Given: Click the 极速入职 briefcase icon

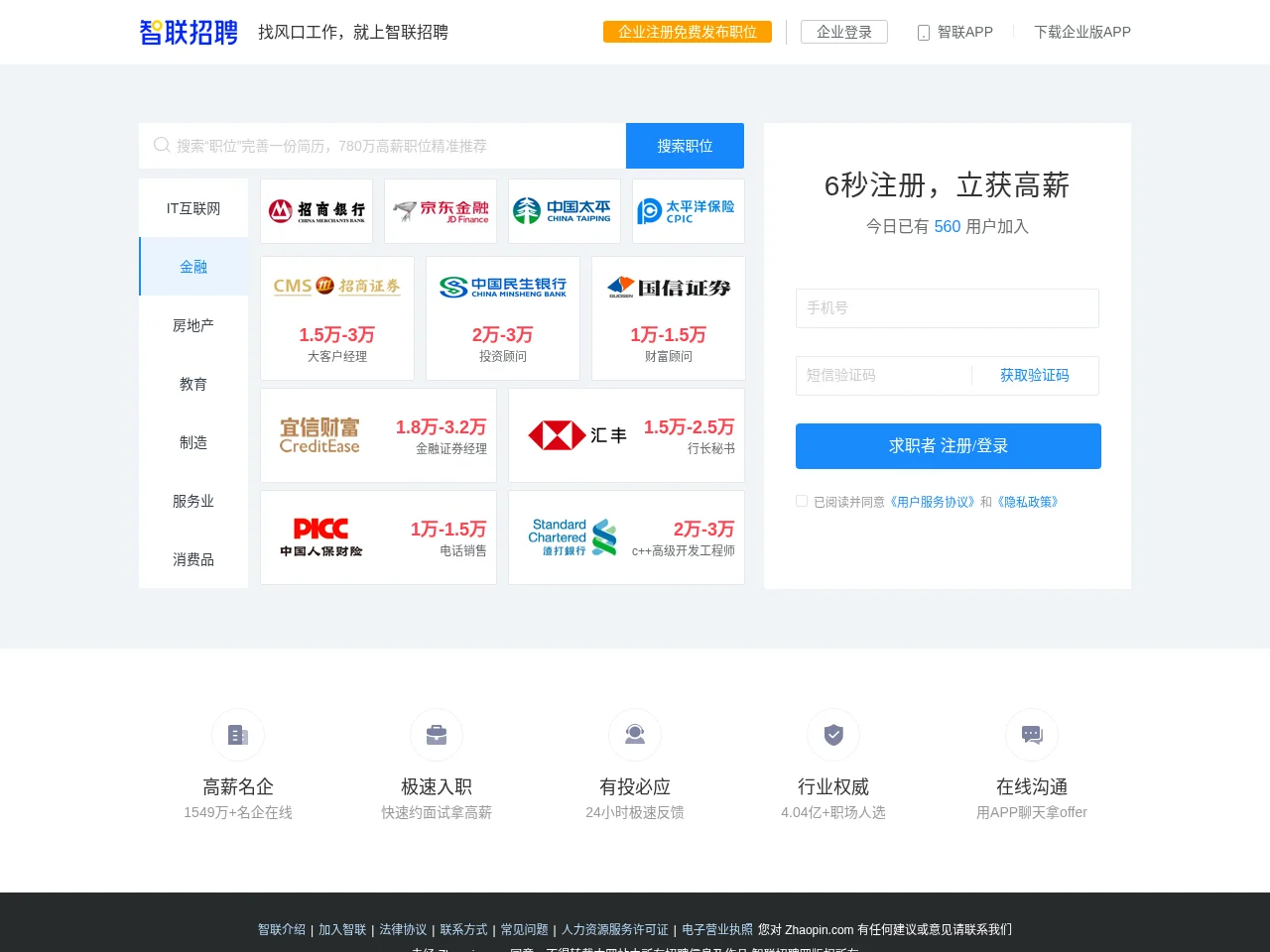Looking at the screenshot, I should [437, 735].
